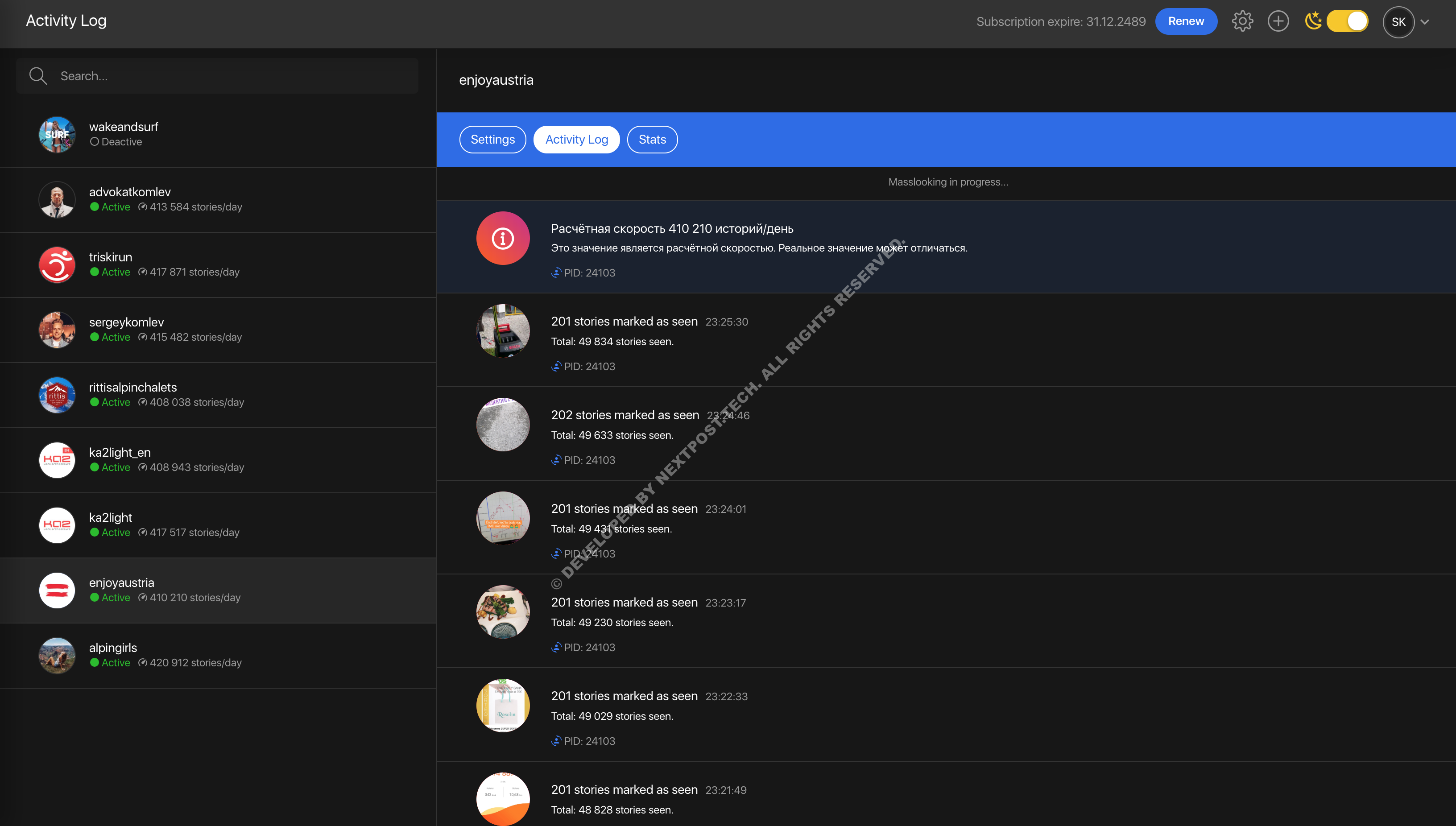The image size is (1456, 826).
Task: Click the ka2light_en logo avatar
Action: pos(57,459)
